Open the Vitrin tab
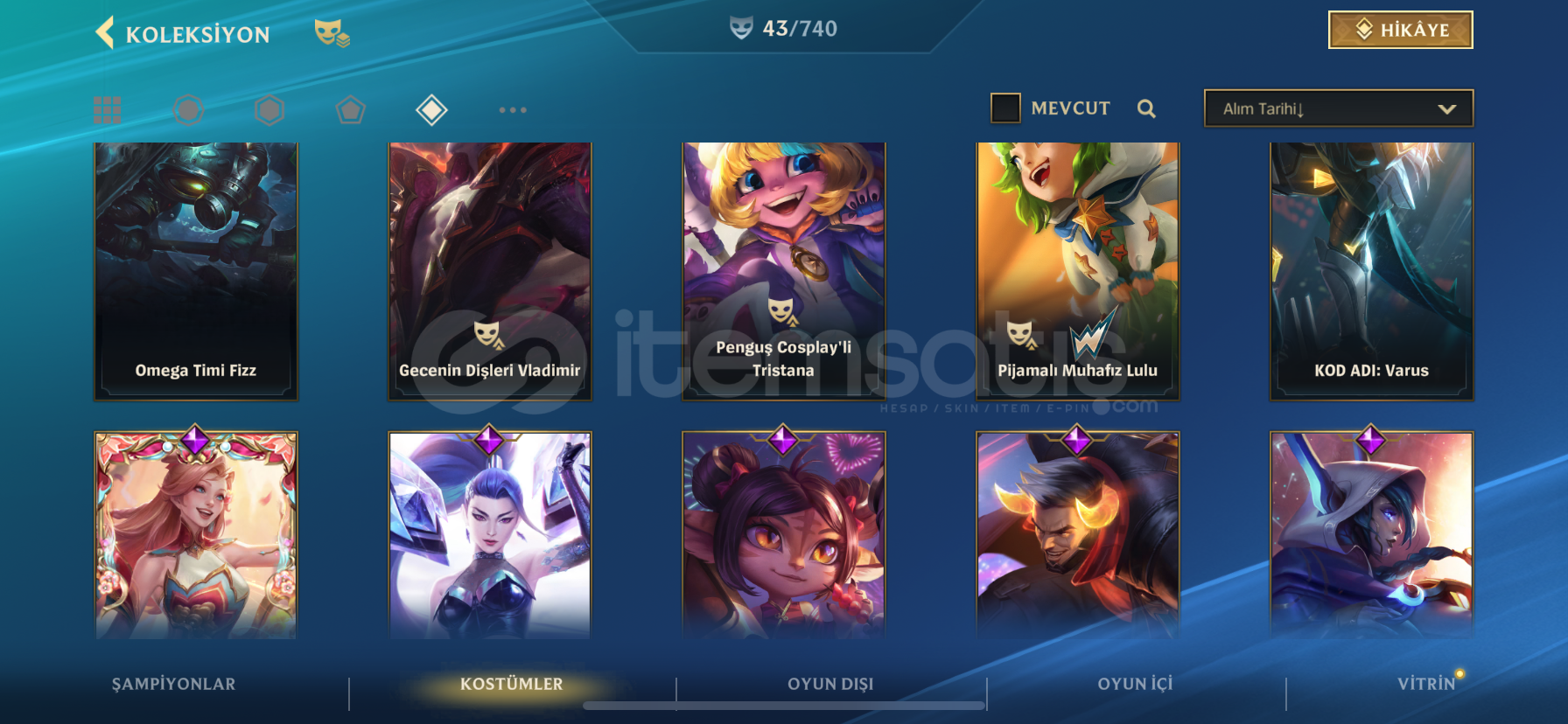 pos(1426,684)
